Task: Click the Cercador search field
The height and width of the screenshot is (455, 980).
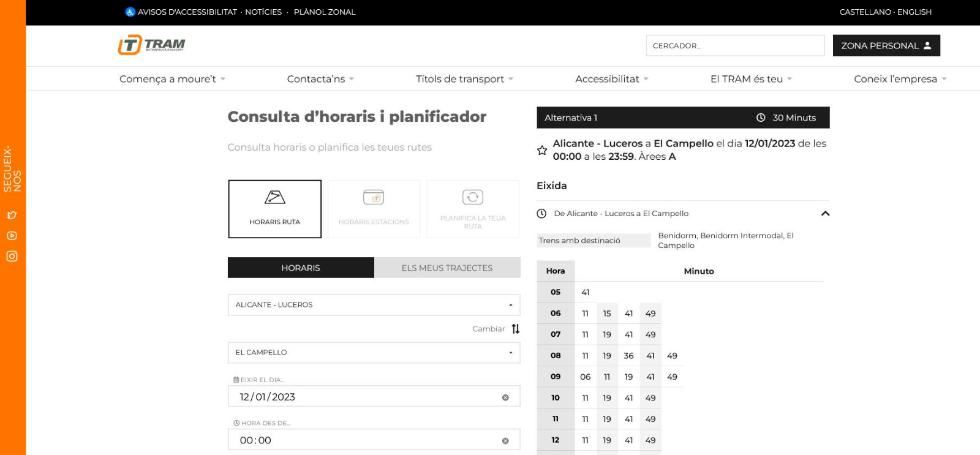Action: [x=734, y=45]
